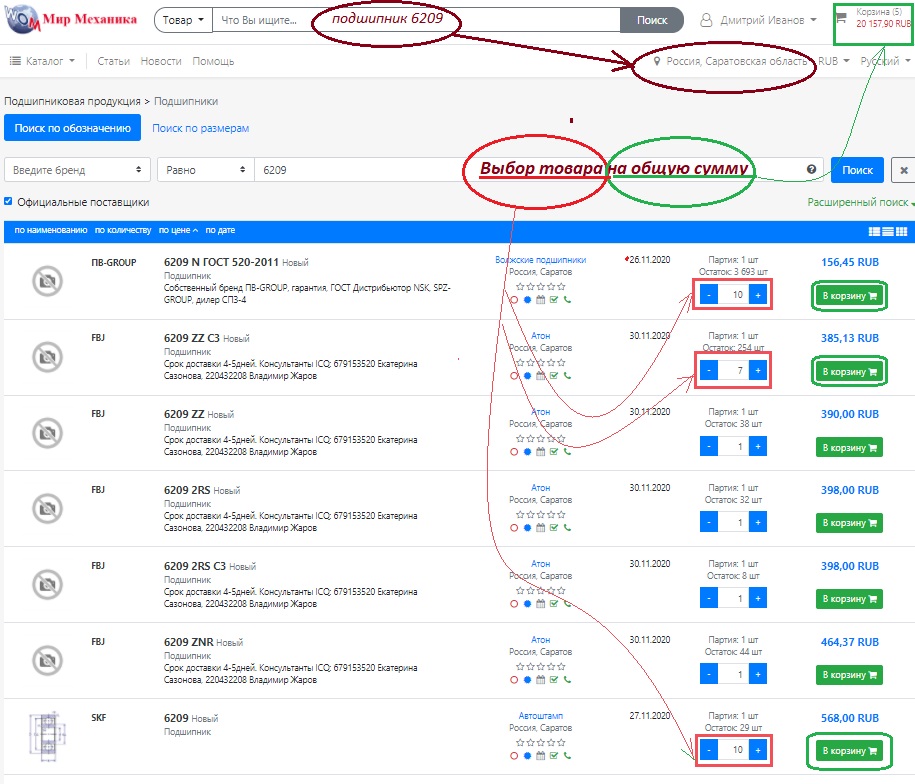
Task: Select the Поиск по обозначению tab
Action: click(72, 128)
